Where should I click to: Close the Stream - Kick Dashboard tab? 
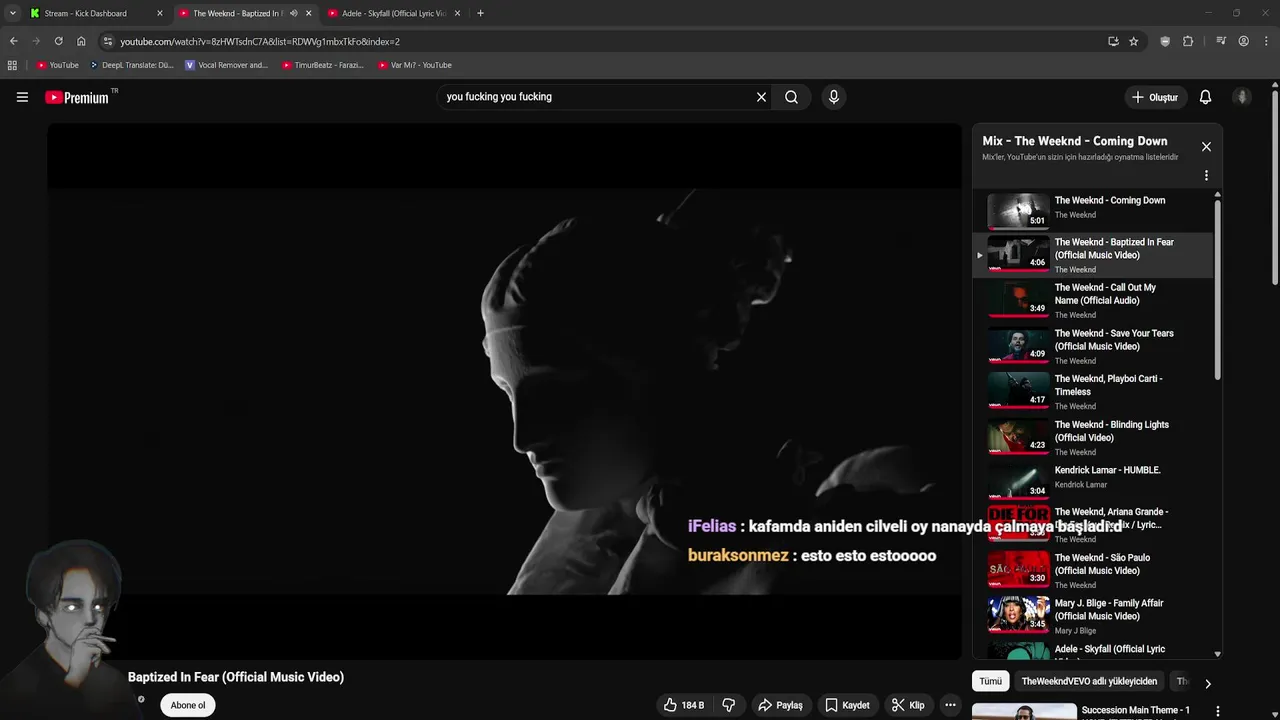coord(159,13)
